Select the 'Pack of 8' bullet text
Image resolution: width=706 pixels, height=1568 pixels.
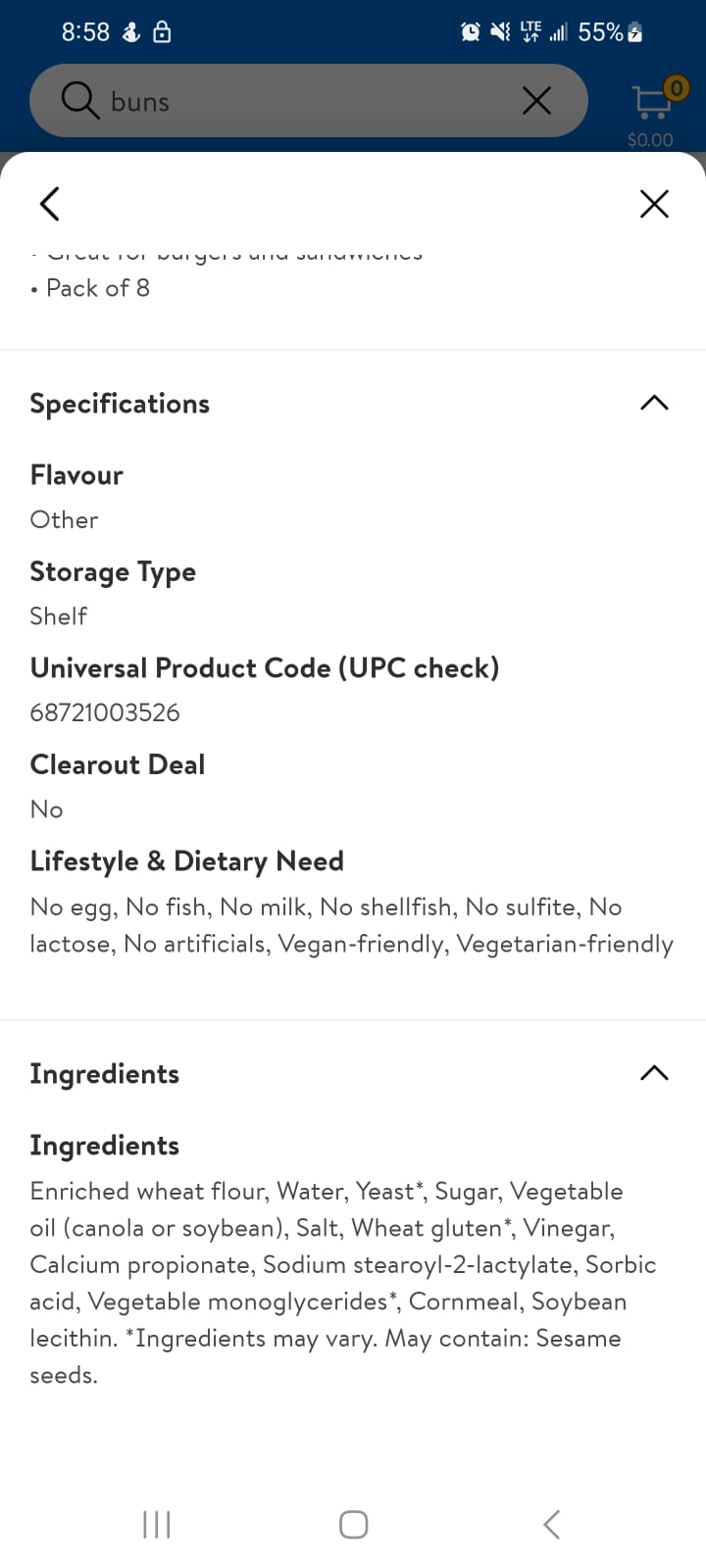click(98, 288)
